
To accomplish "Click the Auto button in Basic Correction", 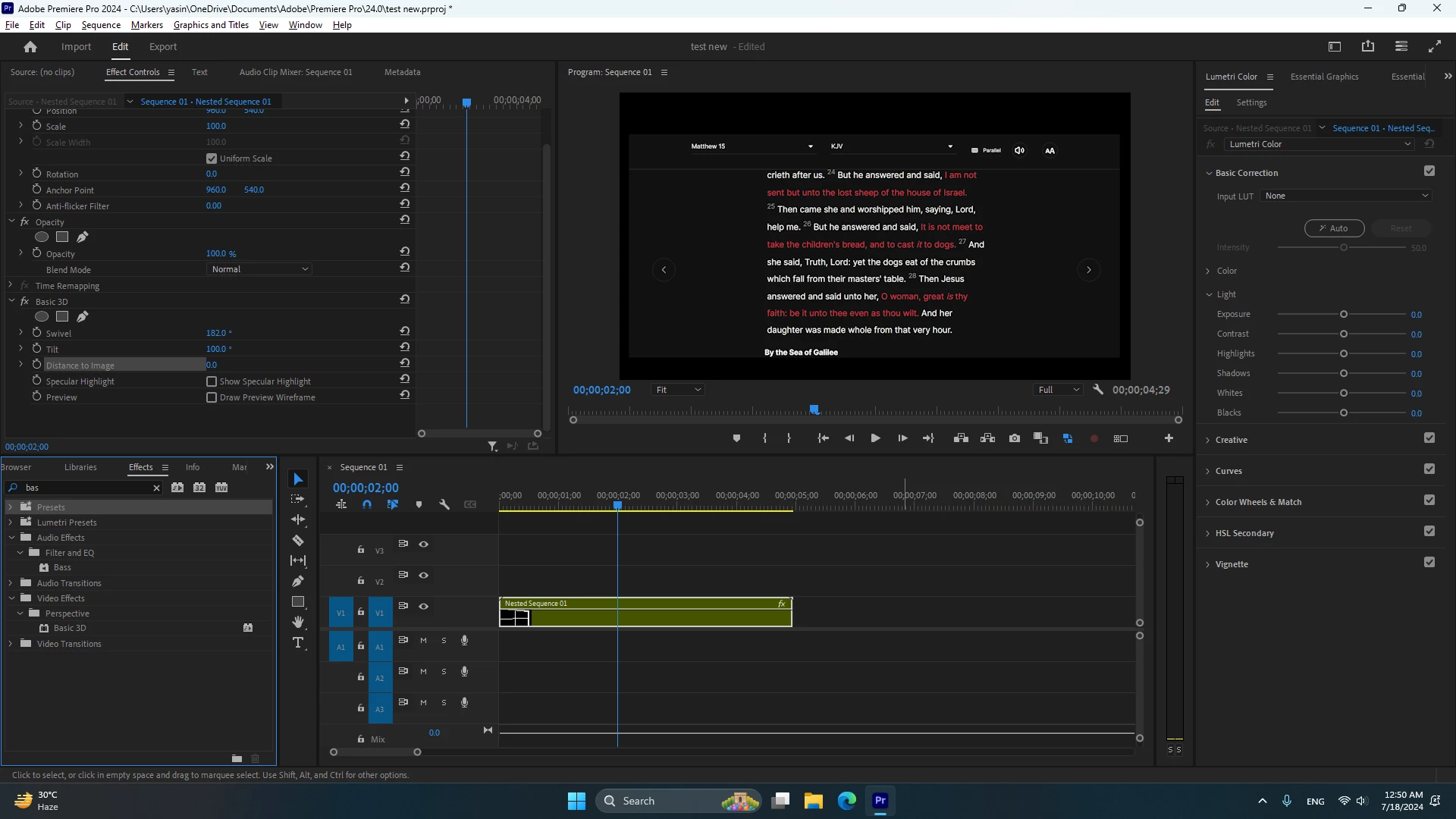I will pos(1334,228).
